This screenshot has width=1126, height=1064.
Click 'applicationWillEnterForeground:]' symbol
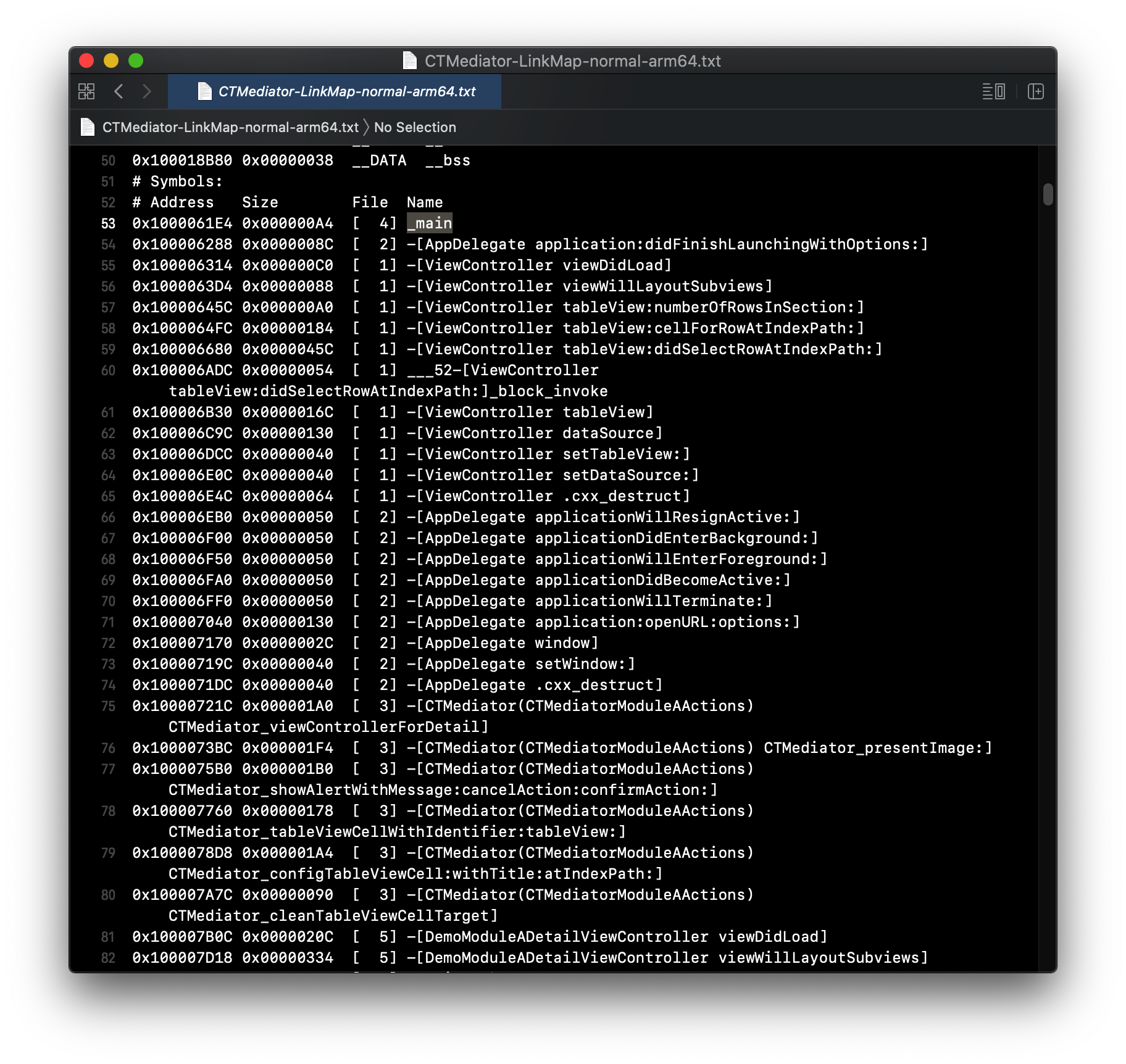681,559
